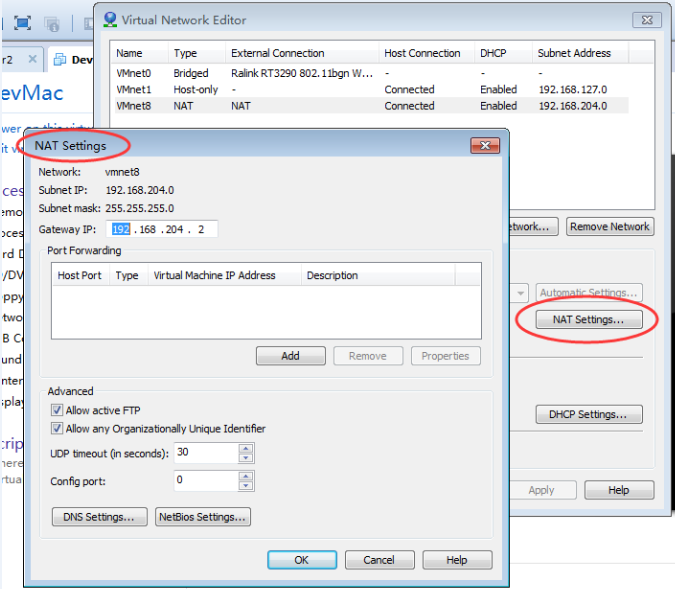Click the full screen toolbar icon
Screen dimensions: 675x589
click(x=22, y=23)
